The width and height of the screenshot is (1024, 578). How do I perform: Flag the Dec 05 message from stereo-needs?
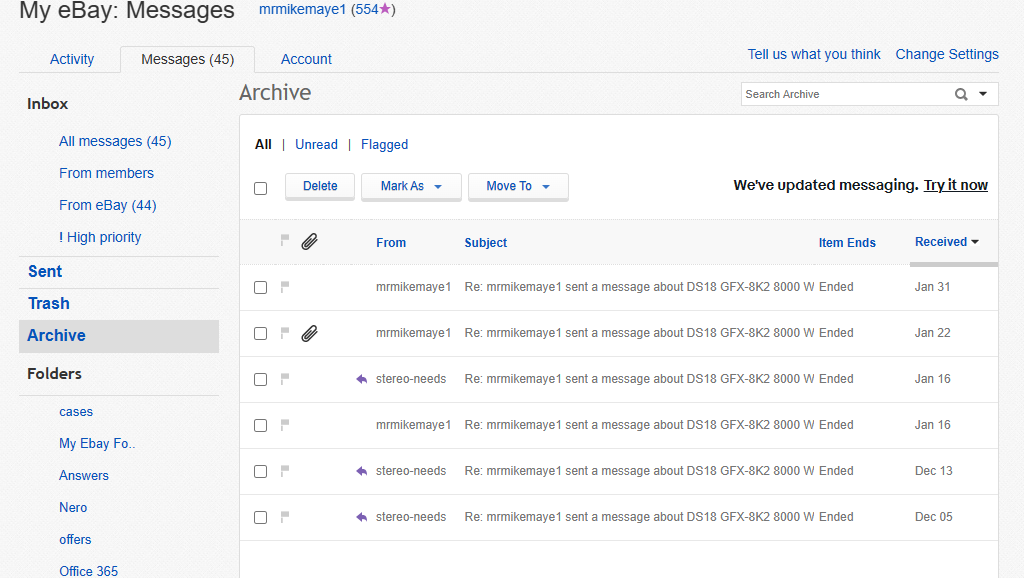[x=285, y=517]
